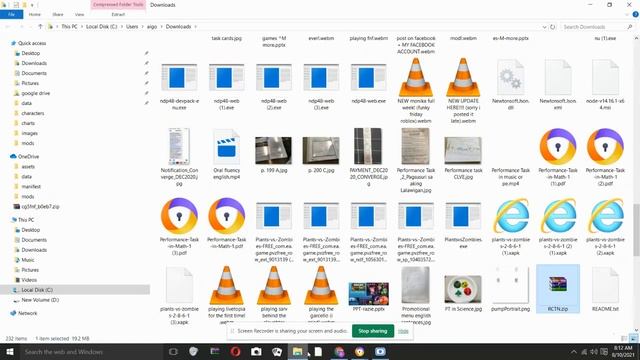640x360 pixels.
Task: Open the Home ribbon tab
Action: click(x=35, y=14)
